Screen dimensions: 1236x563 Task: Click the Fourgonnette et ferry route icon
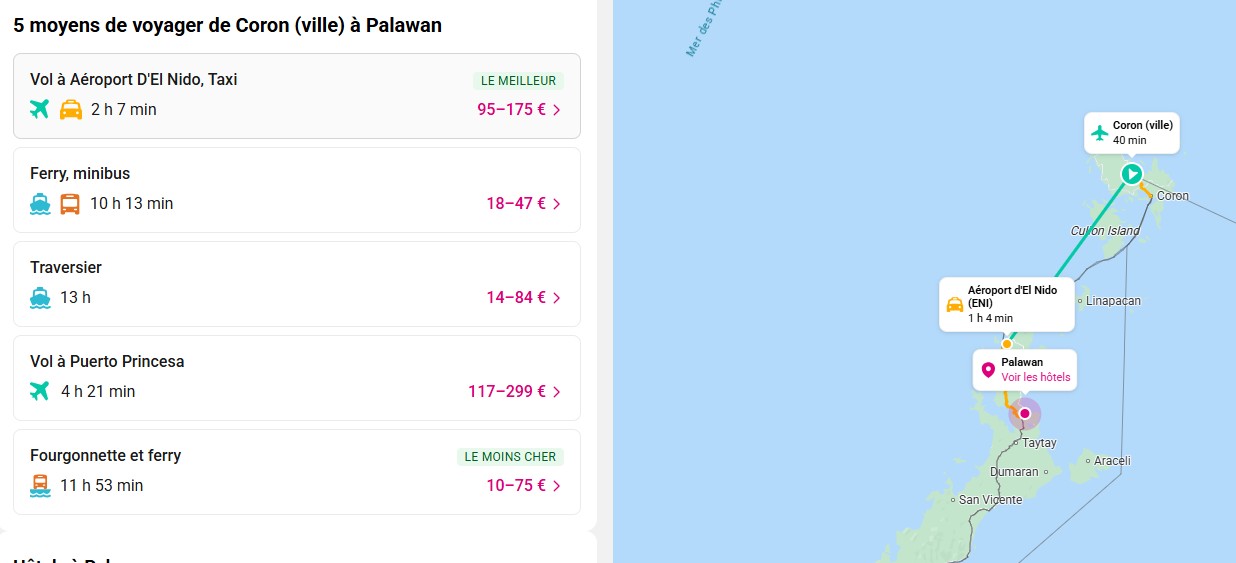click(40, 485)
